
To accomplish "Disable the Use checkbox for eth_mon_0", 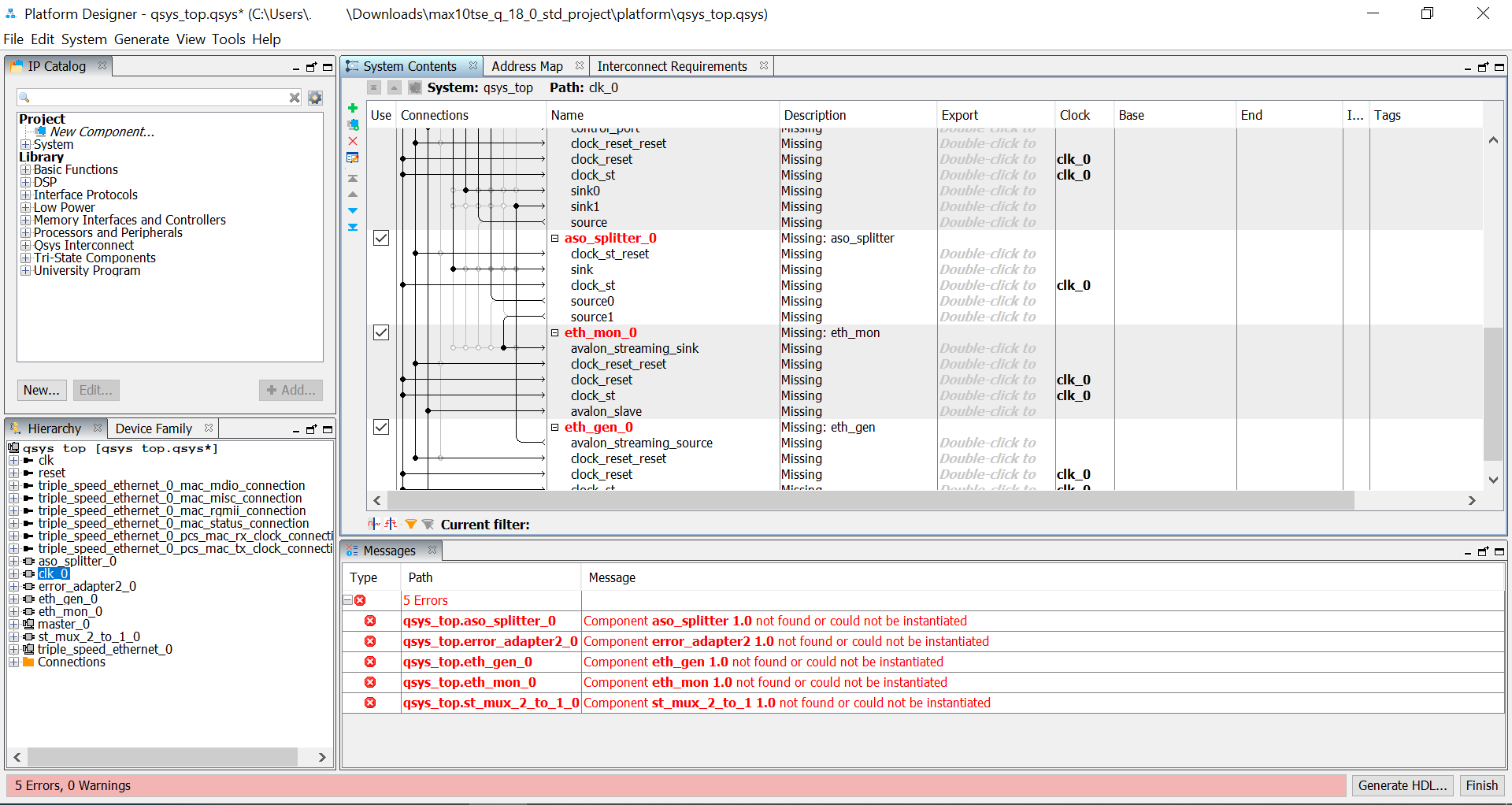I will (381, 332).
